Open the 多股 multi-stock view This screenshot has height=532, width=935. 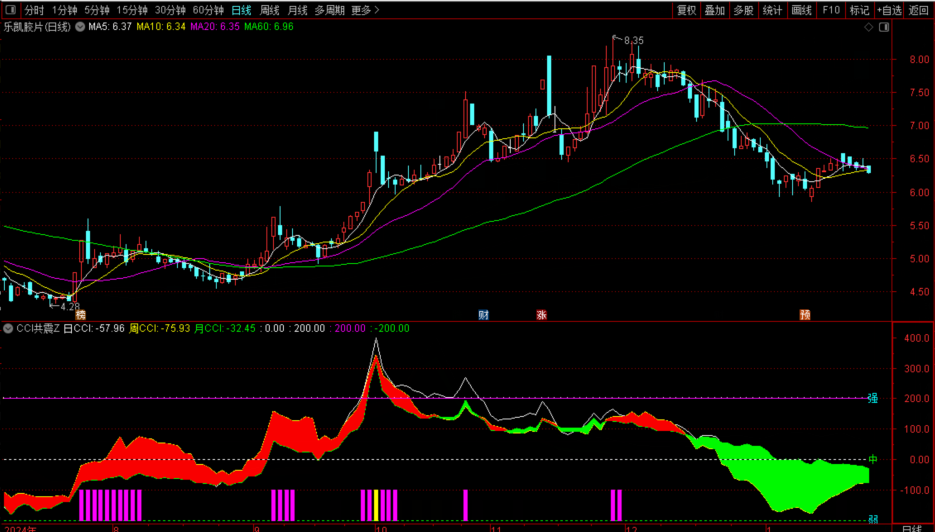tap(743, 10)
